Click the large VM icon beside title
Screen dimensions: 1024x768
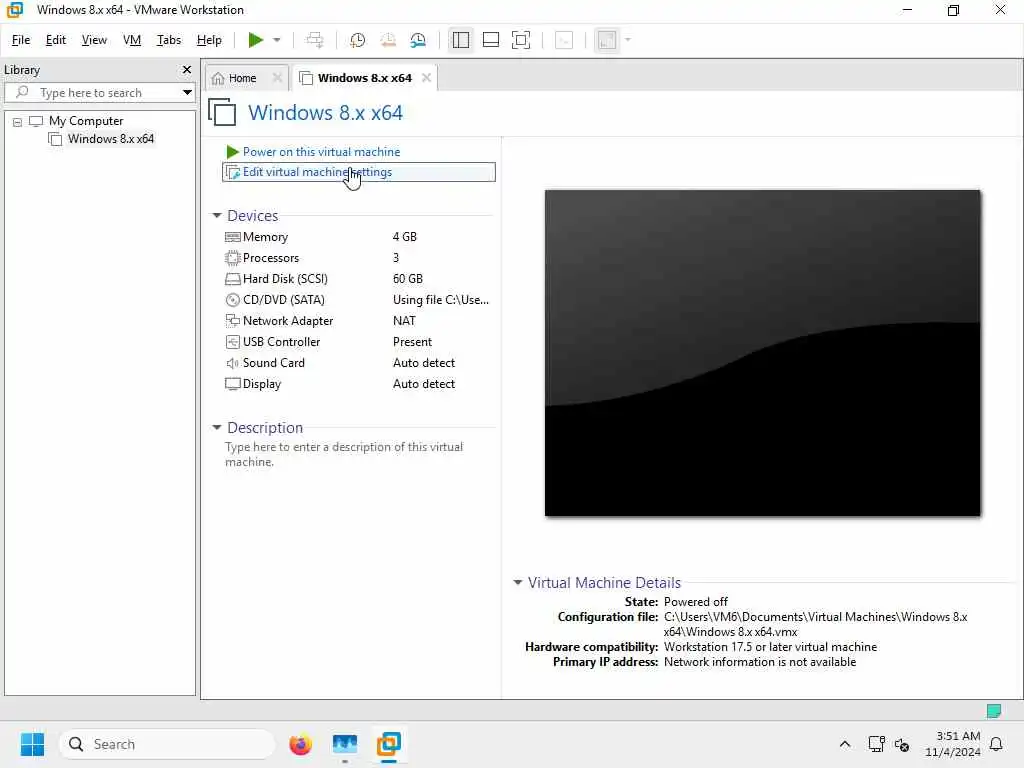[222, 112]
